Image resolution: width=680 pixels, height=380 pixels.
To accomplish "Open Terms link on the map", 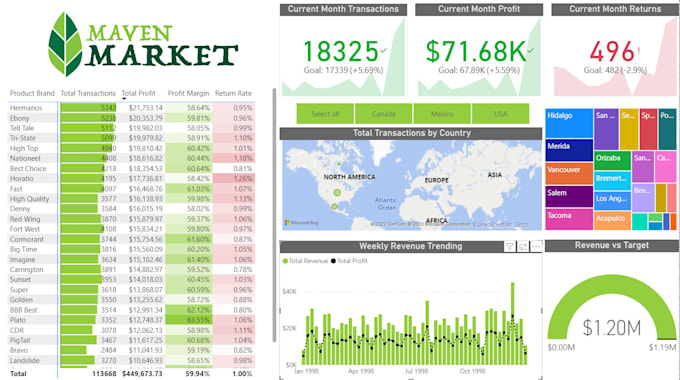I will point(522,224).
